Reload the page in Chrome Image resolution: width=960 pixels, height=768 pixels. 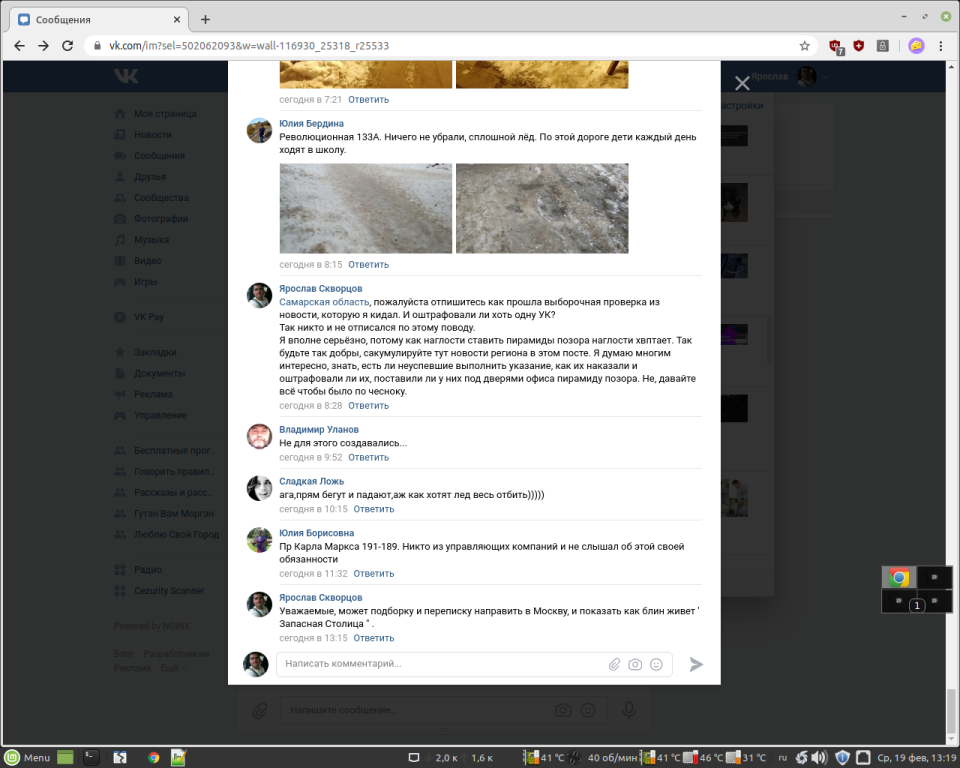[x=68, y=46]
